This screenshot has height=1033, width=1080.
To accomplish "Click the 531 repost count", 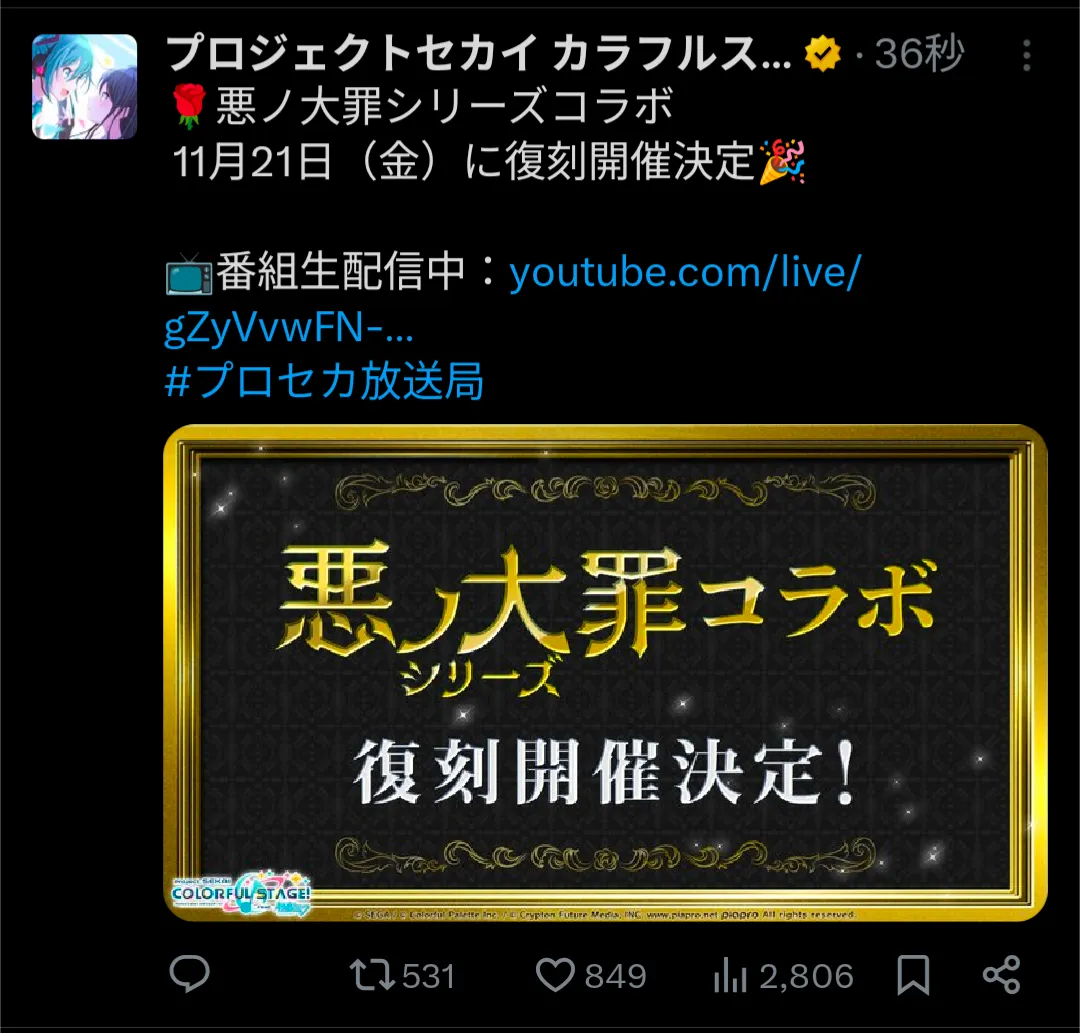I will tap(428, 976).
